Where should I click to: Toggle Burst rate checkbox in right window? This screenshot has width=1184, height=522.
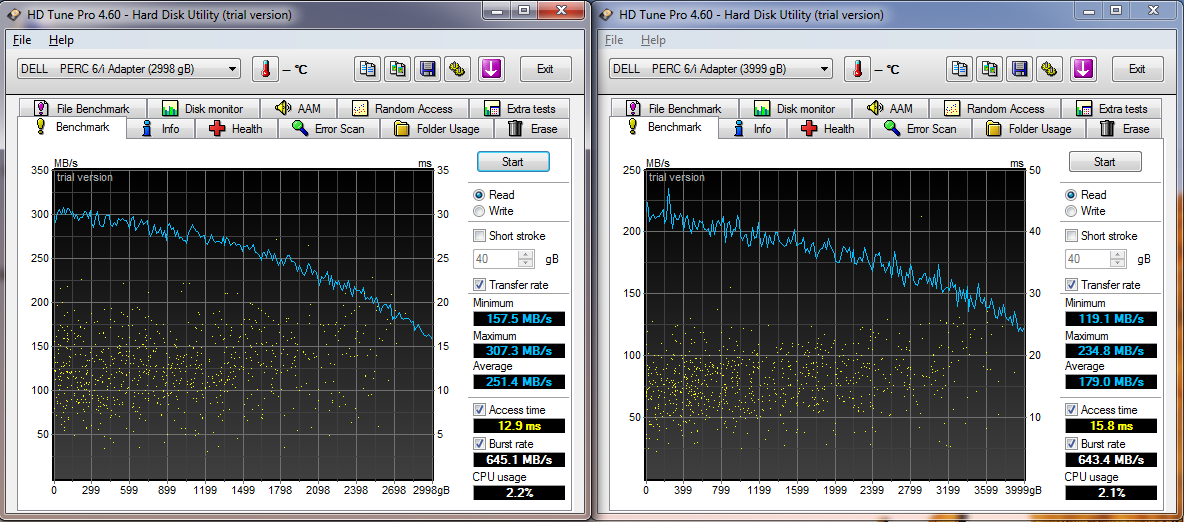1071,443
